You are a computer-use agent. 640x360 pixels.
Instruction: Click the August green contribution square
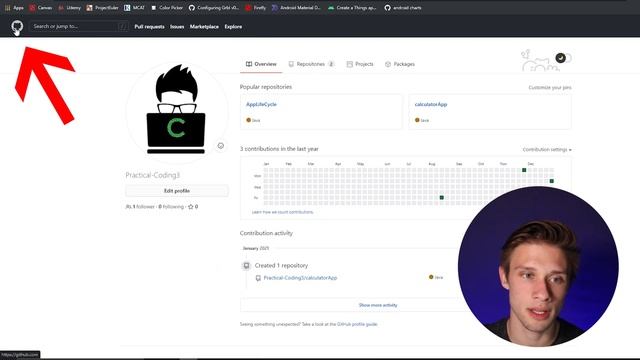pyautogui.click(x=442, y=198)
